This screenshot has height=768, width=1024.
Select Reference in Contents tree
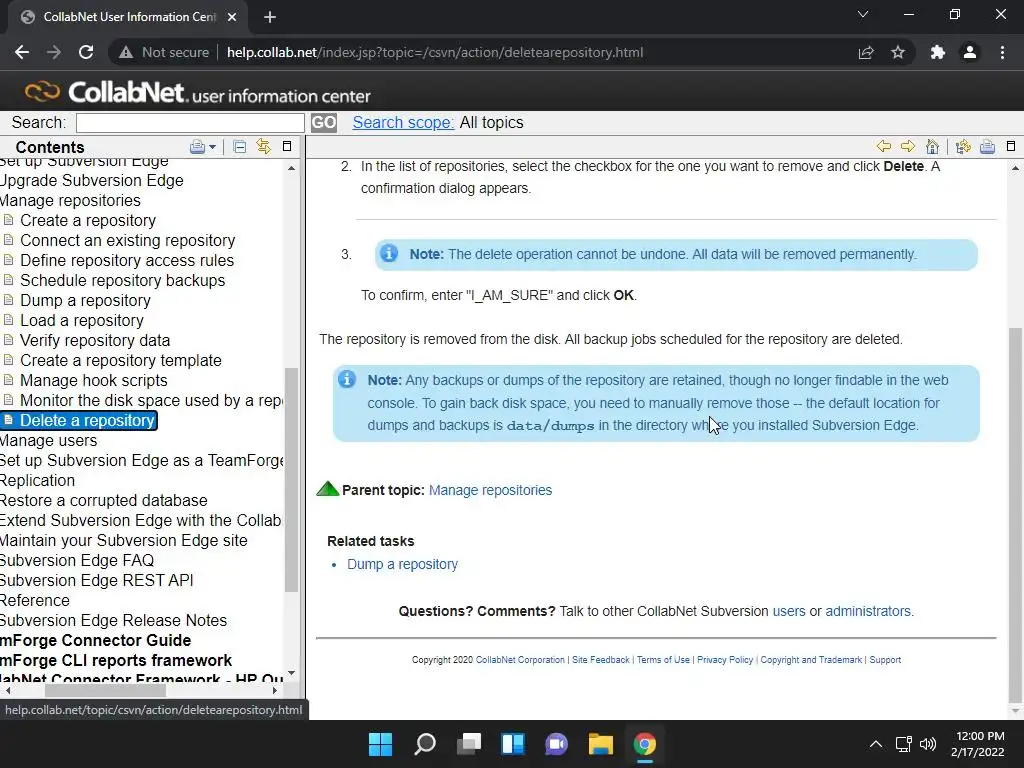tap(35, 601)
